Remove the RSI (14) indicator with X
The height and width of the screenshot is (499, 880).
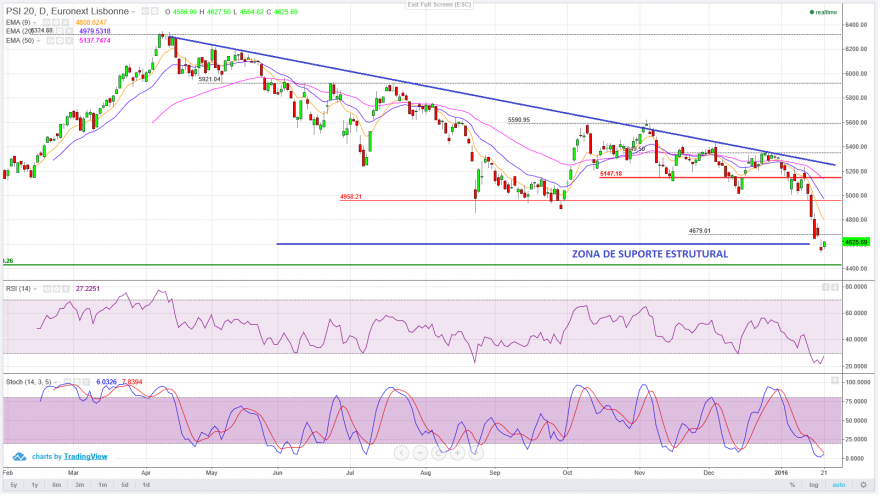point(66,289)
